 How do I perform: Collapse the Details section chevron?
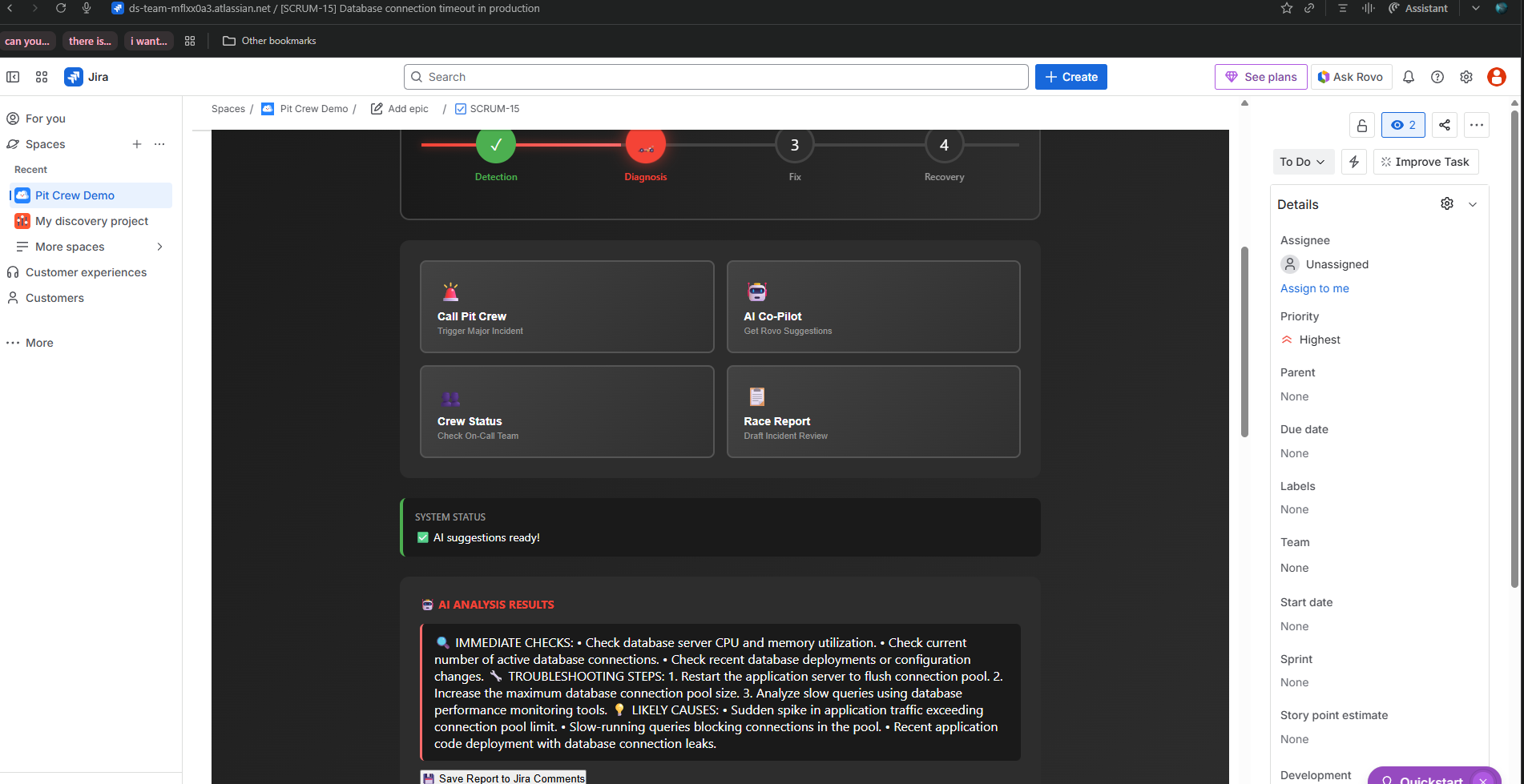(1473, 204)
